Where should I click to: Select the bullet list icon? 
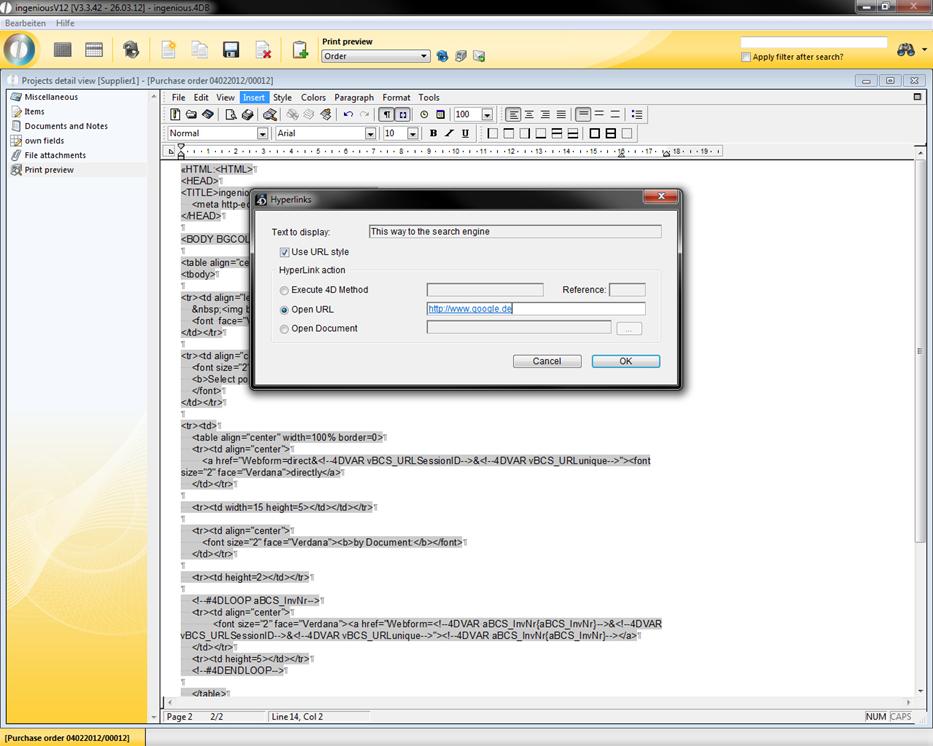[x=637, y=115]
